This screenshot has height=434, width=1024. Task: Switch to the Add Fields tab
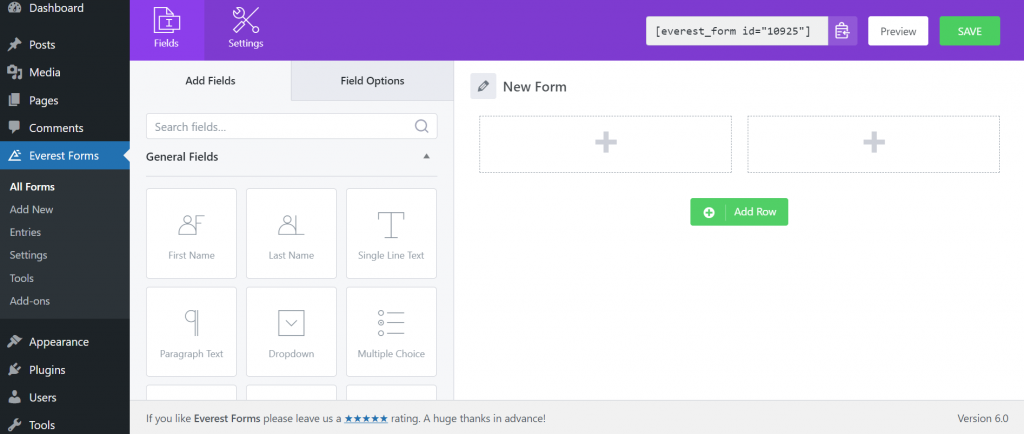click(210, 81)
